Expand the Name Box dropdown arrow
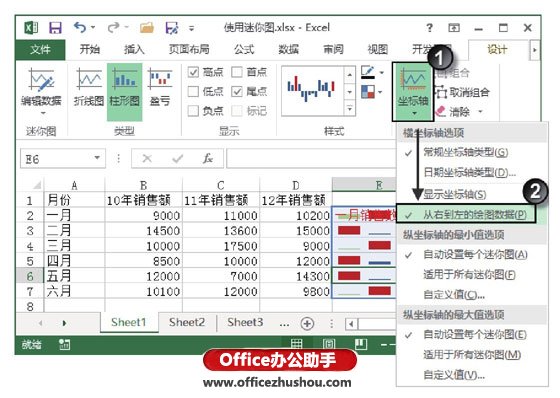Screen dimensions: 560x398 tap(97, 158)
